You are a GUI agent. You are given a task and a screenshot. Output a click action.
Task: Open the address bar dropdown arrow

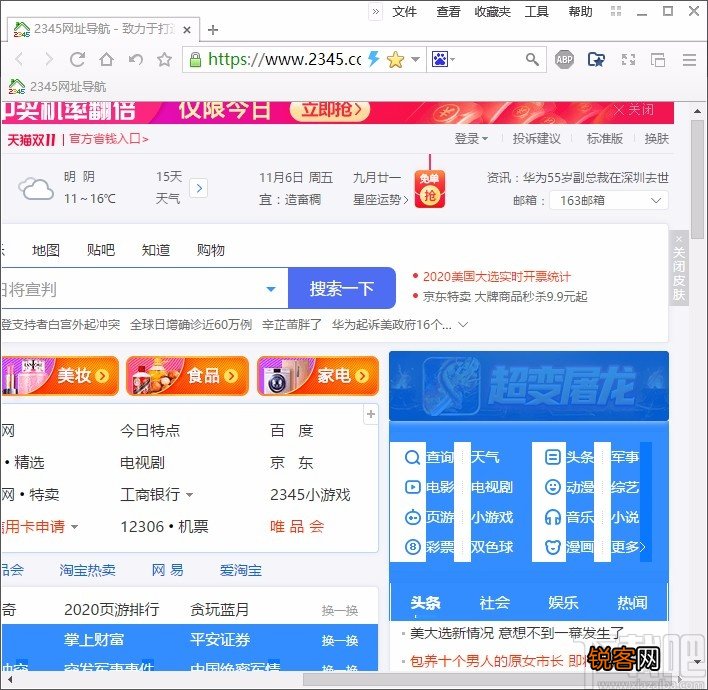pos(416,59)
